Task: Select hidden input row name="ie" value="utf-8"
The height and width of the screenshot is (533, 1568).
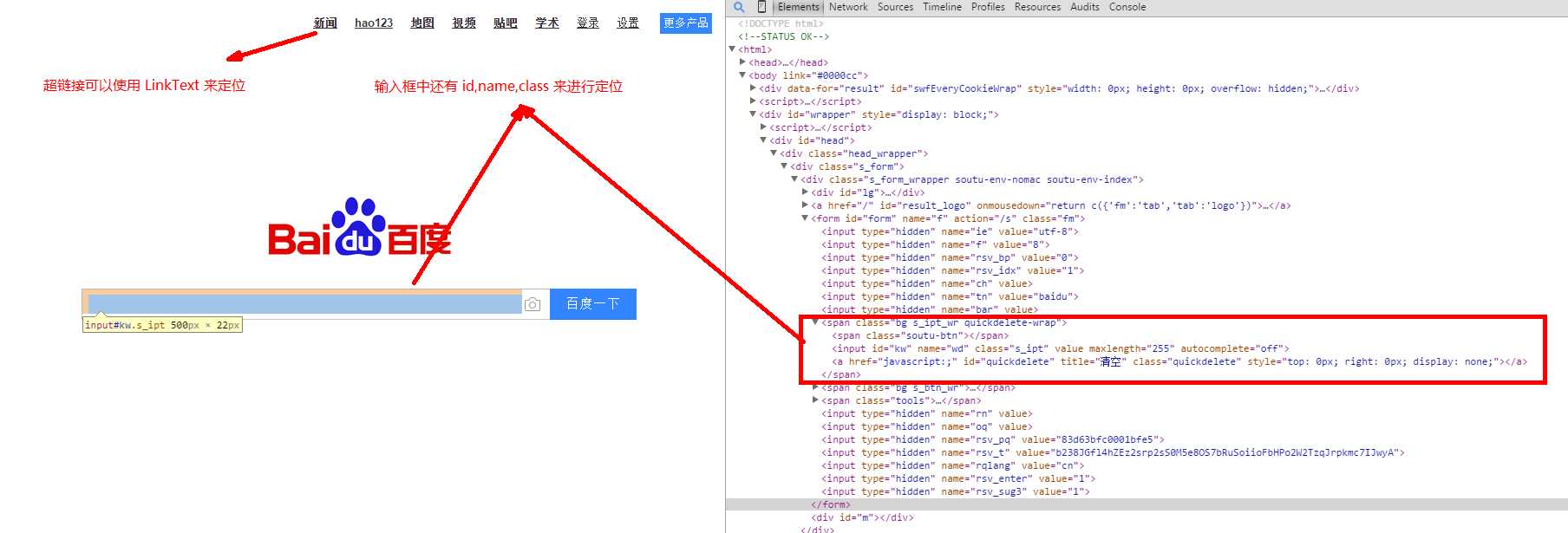Action: click(951, 231)
